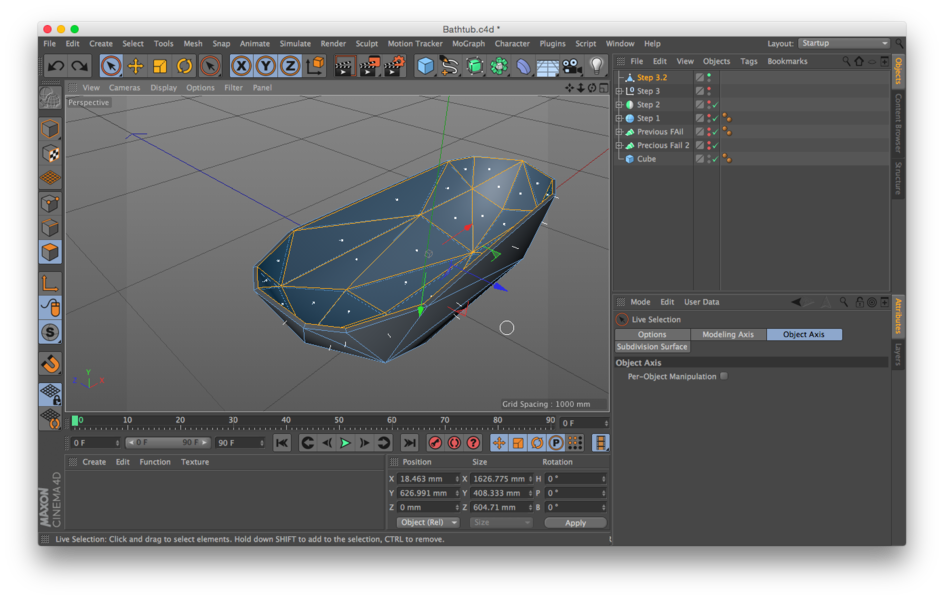944x600 pixels.
Task: Play the animation forward
Action: tap(345, 443)
